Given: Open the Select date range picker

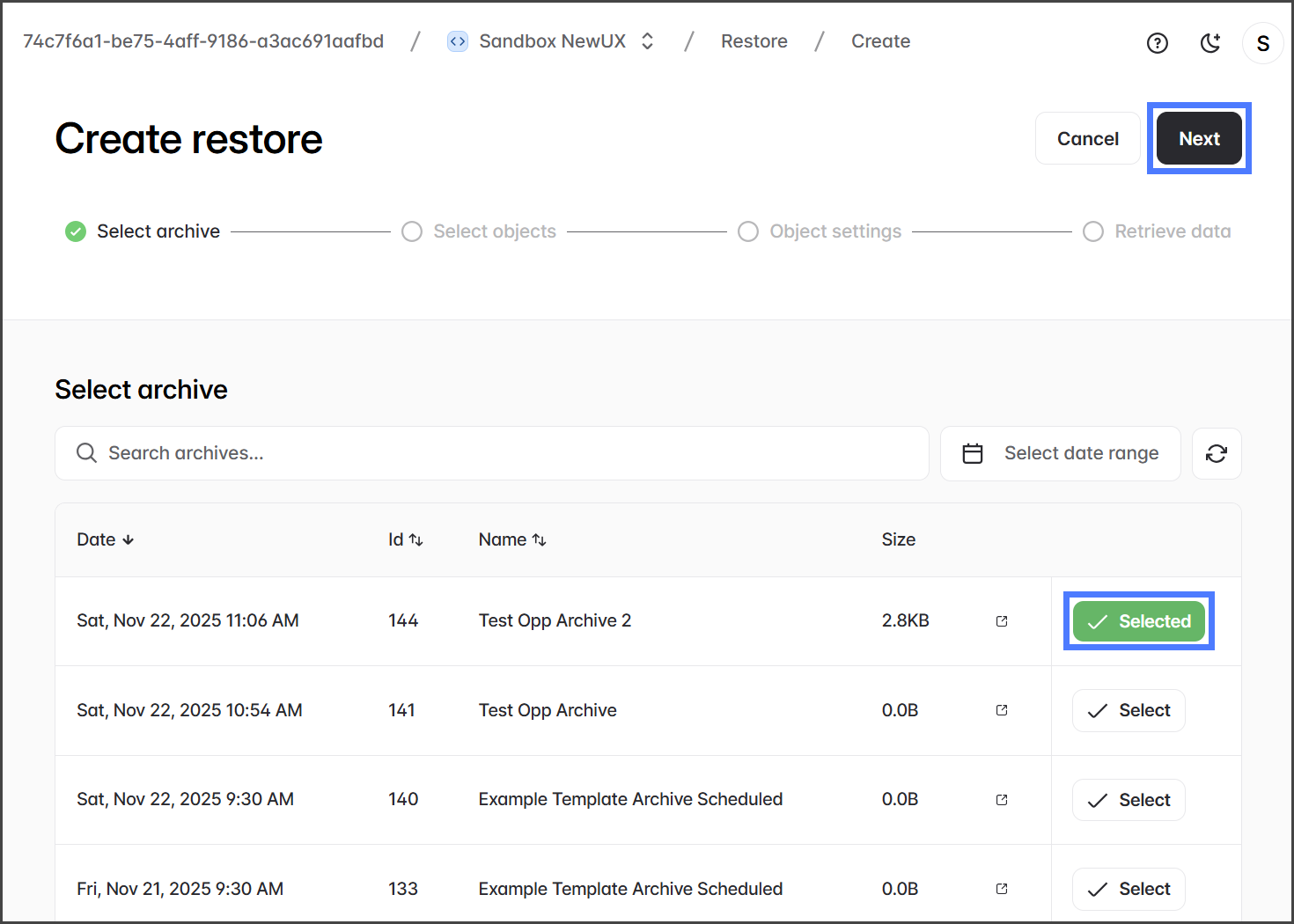Looking at the screenshot, I should [x=1060, y=453].
